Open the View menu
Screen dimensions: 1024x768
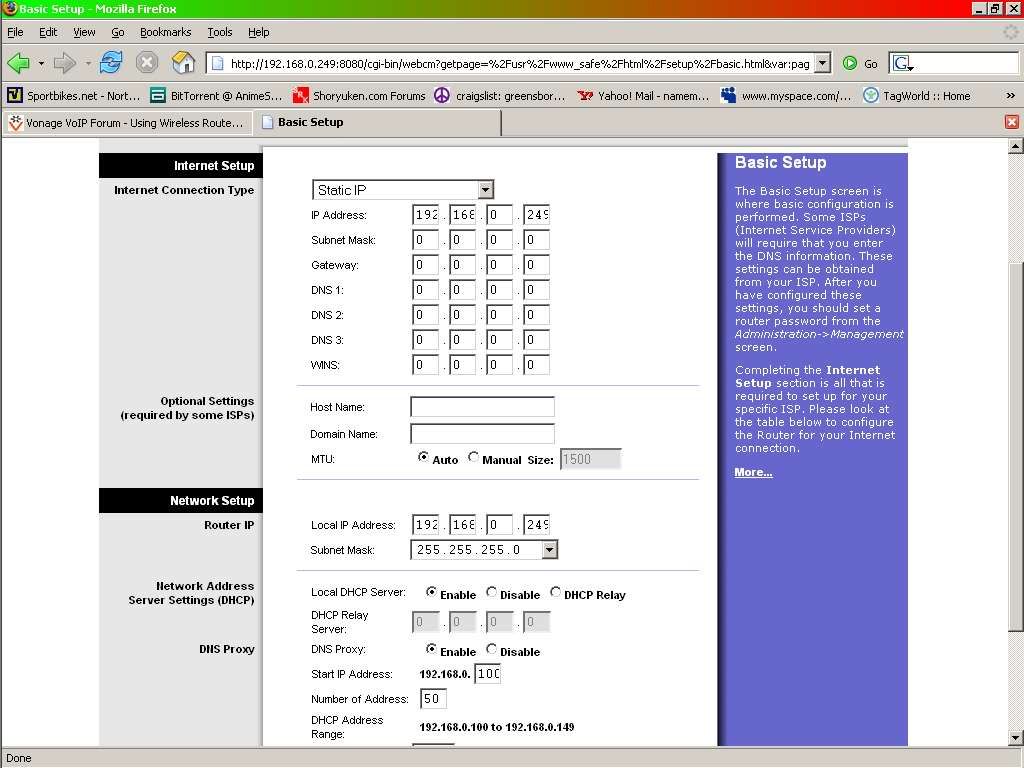tap(84, 32)
